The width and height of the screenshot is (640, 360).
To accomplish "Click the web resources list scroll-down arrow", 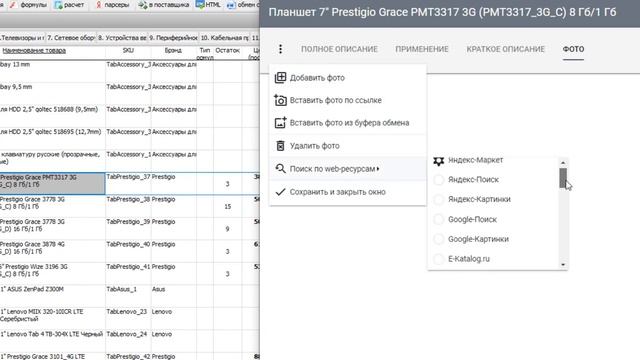I will click(563, 265).
